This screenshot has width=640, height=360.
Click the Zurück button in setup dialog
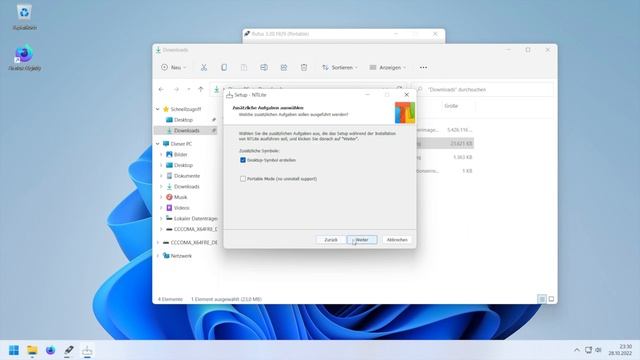pyautogui.click(x=331, y=240)
